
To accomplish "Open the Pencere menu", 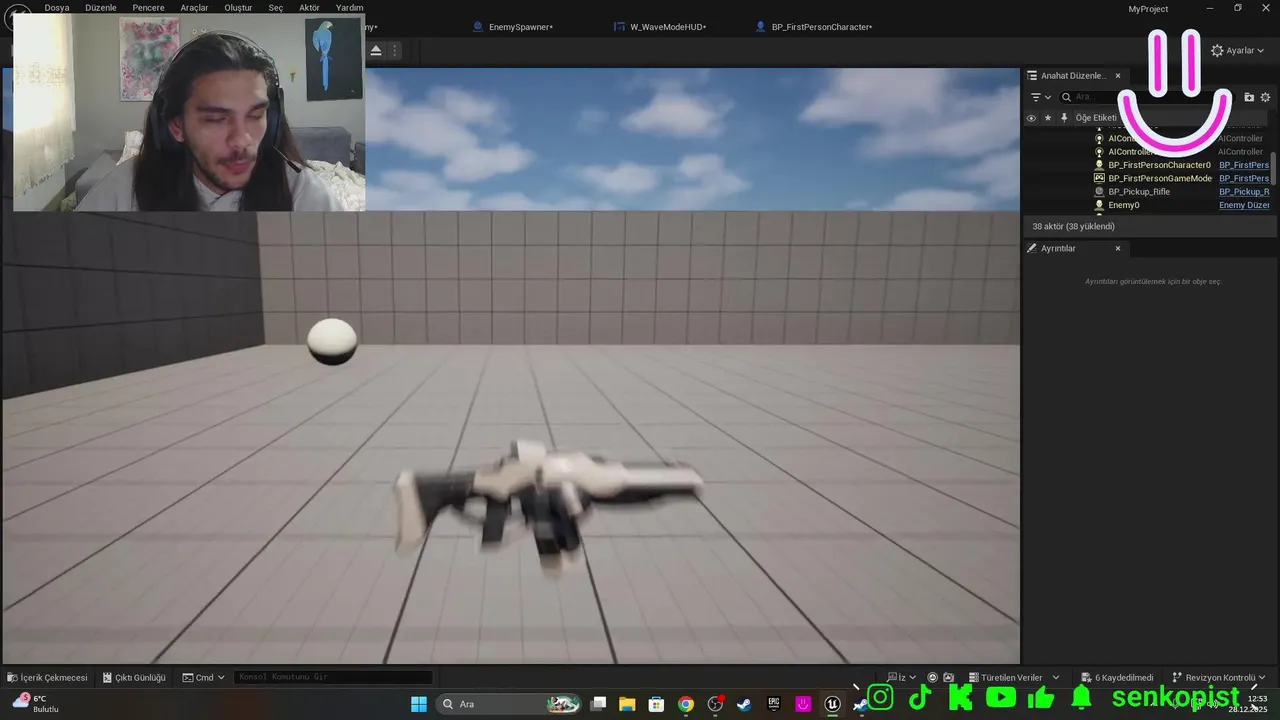I will coord(148,7).
